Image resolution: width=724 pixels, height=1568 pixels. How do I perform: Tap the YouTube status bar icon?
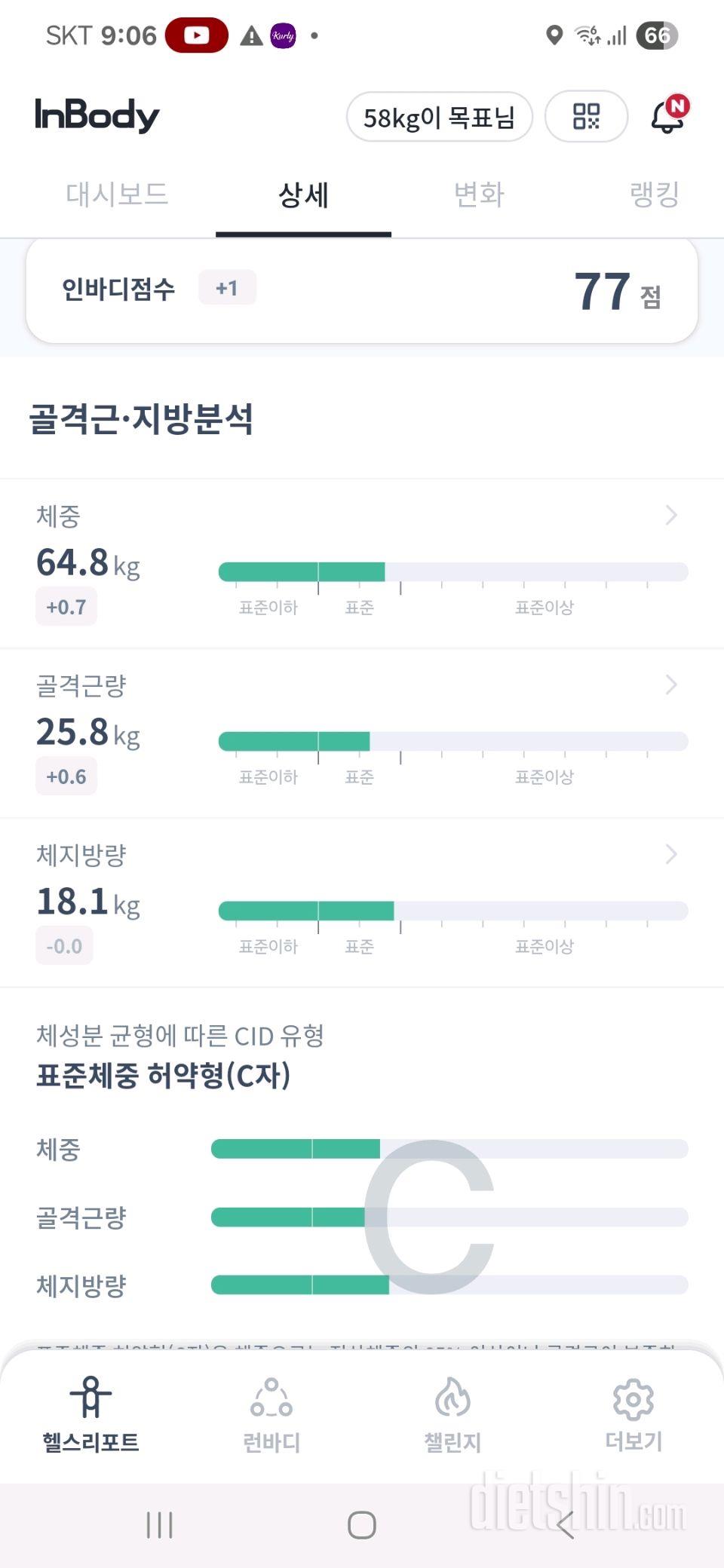pyautogui.click(x=197, y=35)
